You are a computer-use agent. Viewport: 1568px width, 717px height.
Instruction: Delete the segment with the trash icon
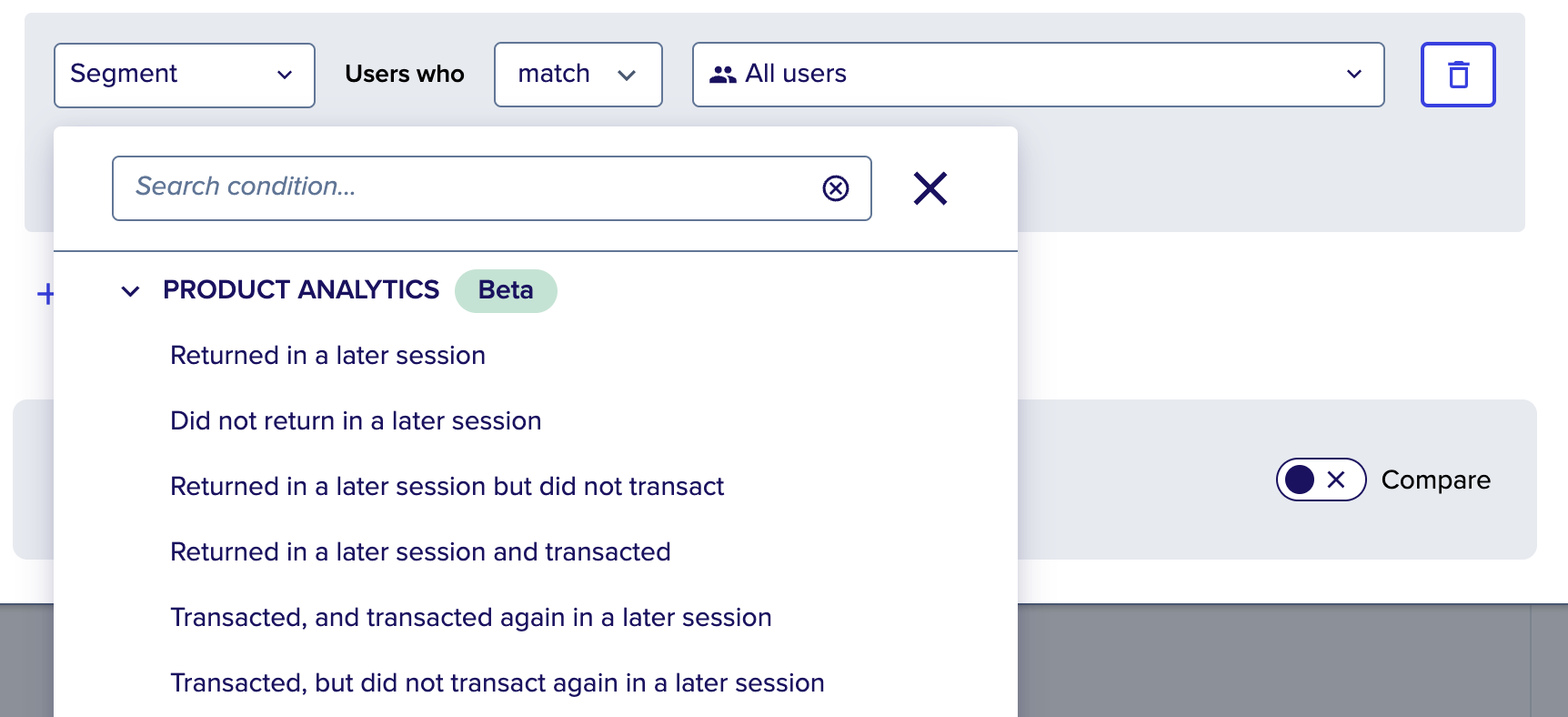click(1458, 75)
